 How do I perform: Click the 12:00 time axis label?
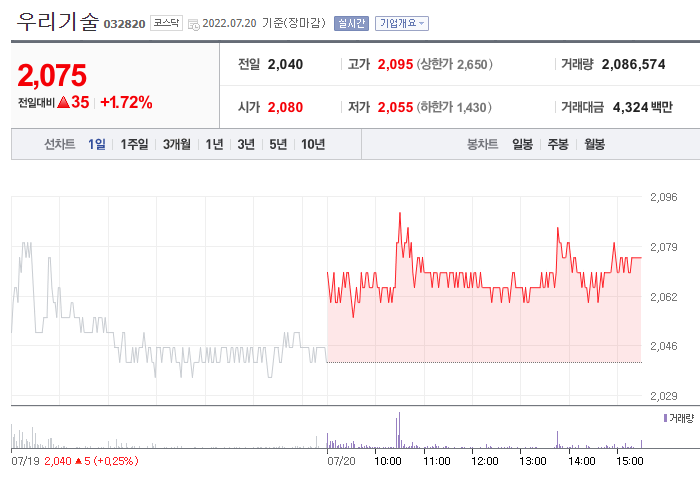tap(484, 461)
